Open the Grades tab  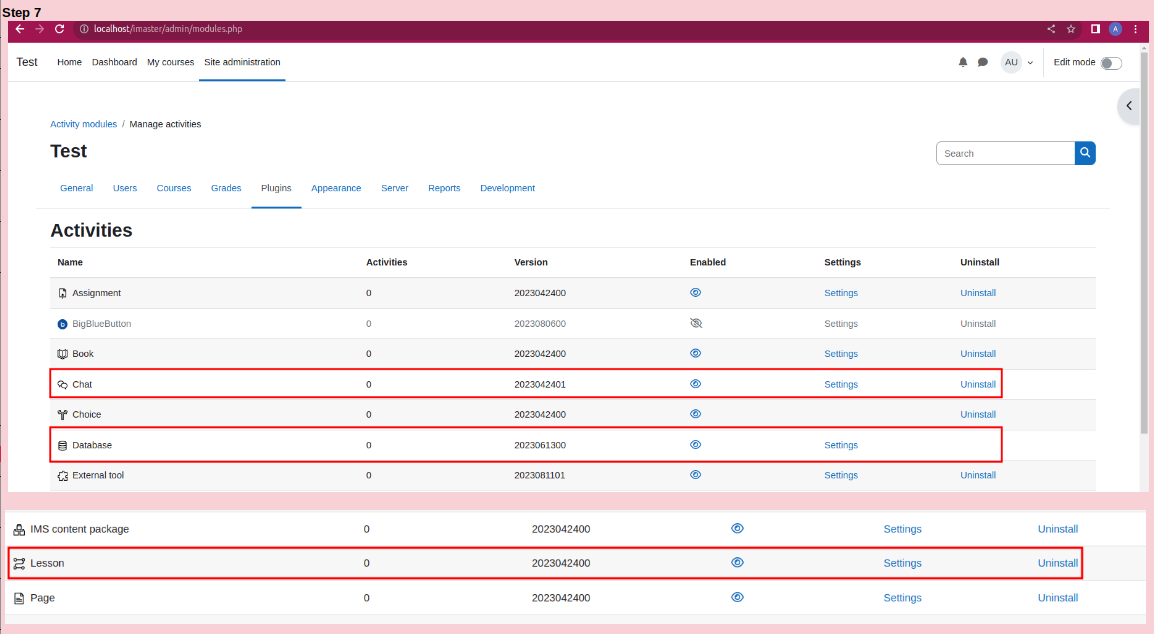click(226, 189)
